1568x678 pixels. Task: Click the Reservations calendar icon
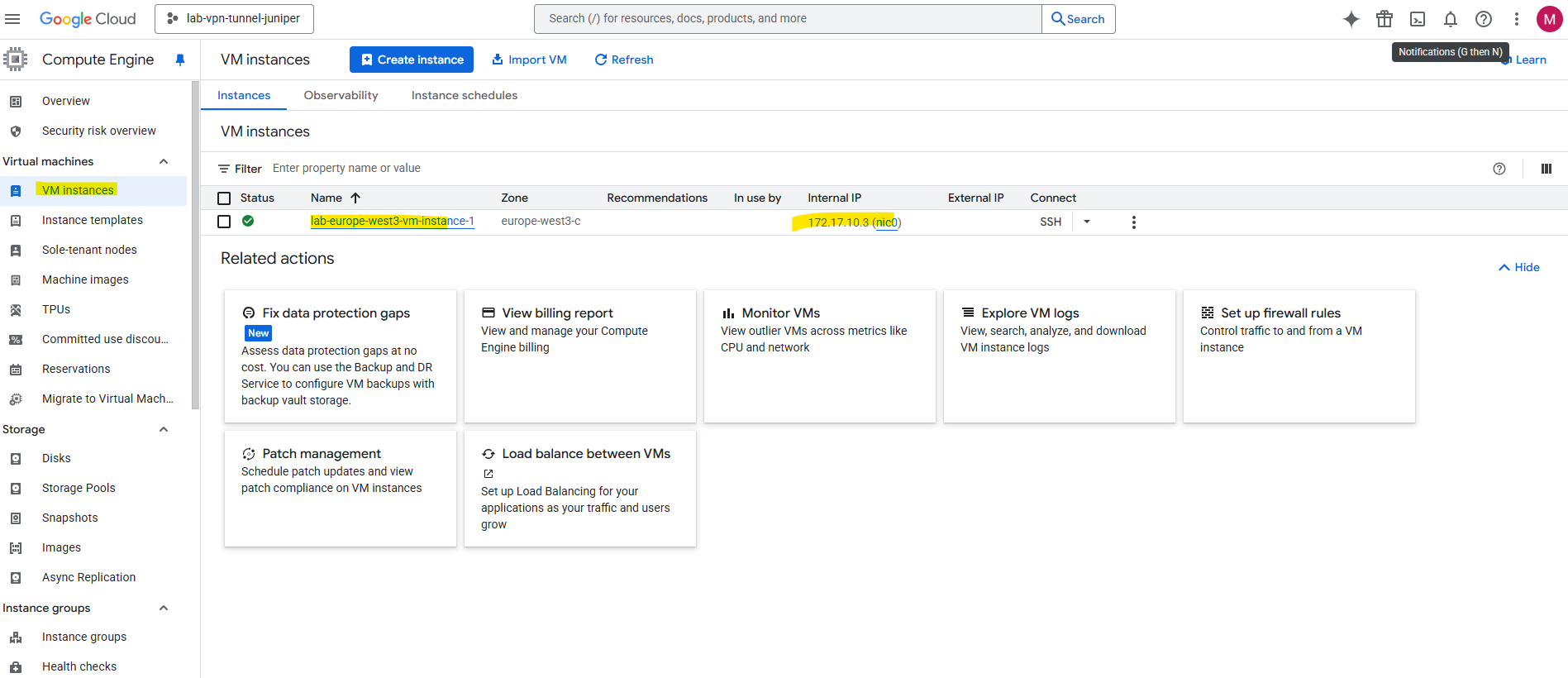(x=16, y=369)
